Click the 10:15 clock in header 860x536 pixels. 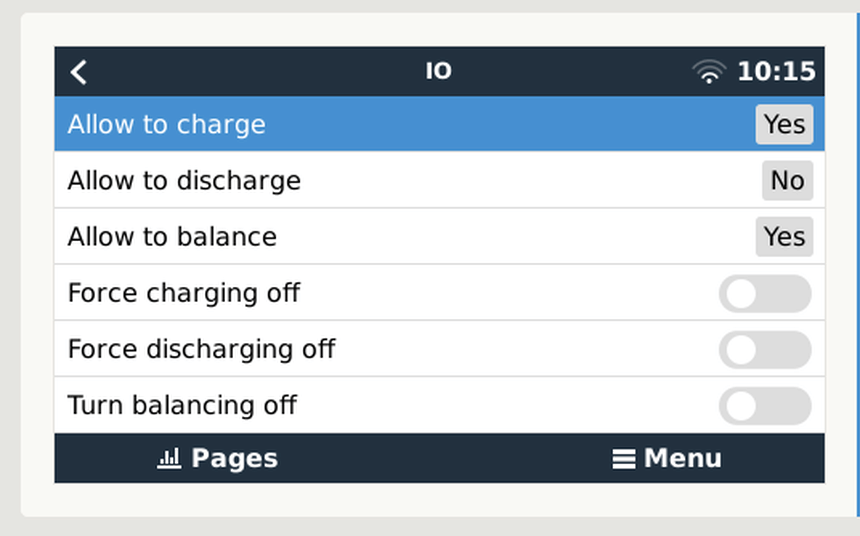(x=776, y=72)
